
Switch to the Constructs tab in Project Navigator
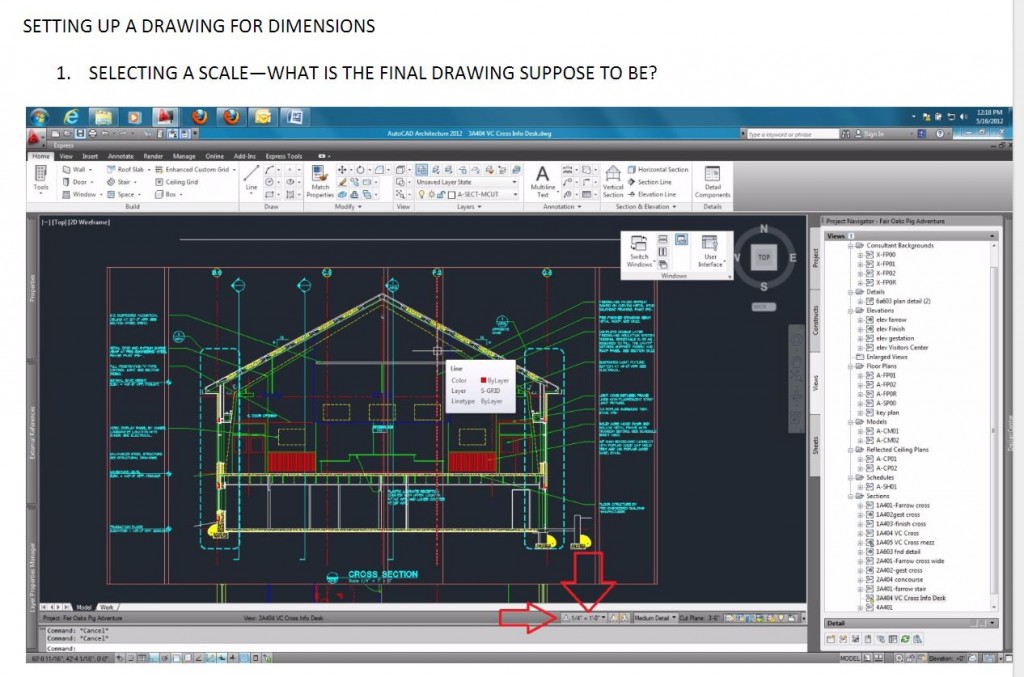pyautogui.click(x=815, y=326)
